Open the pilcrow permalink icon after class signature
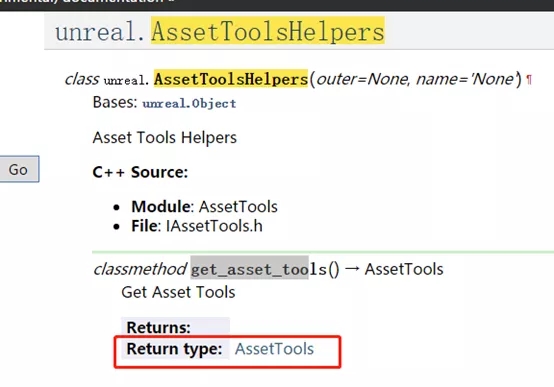This screenshot has height=387, width=554. pos(529,80)
